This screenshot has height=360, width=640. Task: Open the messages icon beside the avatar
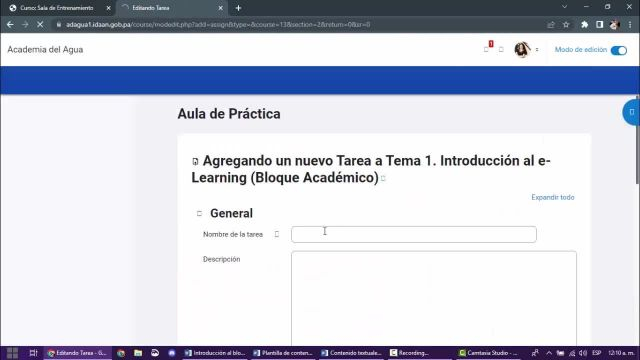pyautogui.click(x=501, y=49)
